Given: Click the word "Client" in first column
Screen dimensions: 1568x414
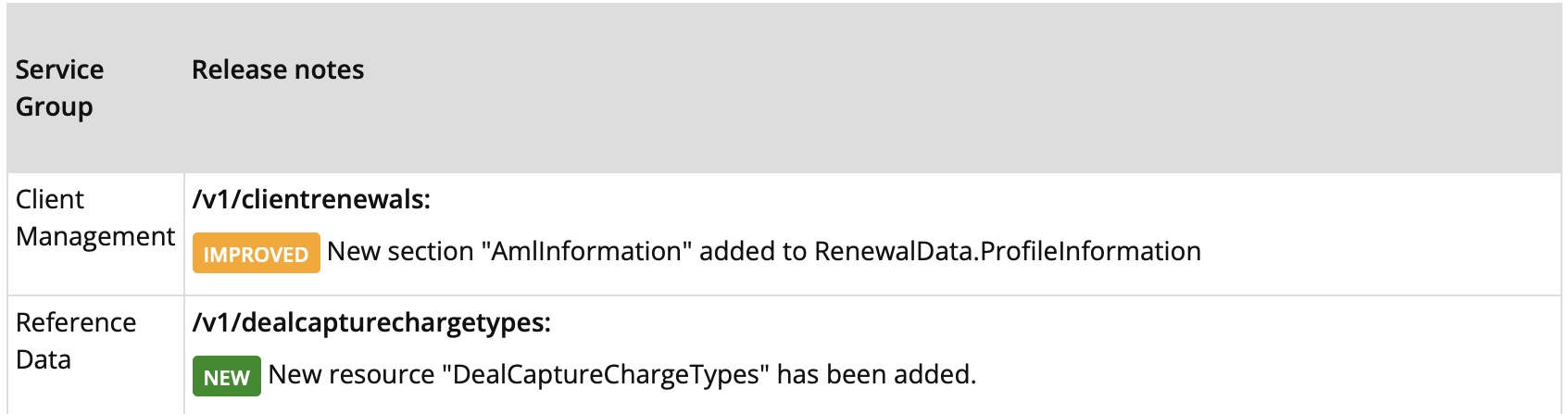Looking at the screenshot, I should [x=50, y=199].
